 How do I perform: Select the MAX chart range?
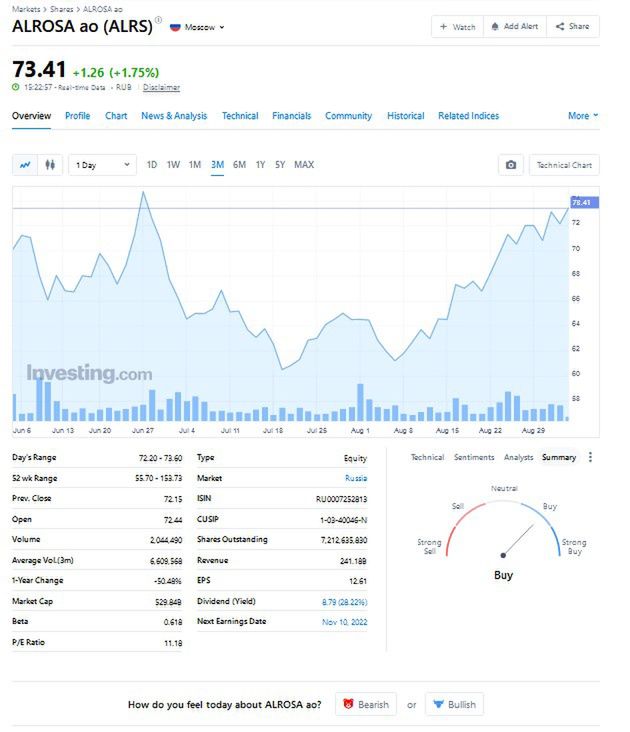304,165
